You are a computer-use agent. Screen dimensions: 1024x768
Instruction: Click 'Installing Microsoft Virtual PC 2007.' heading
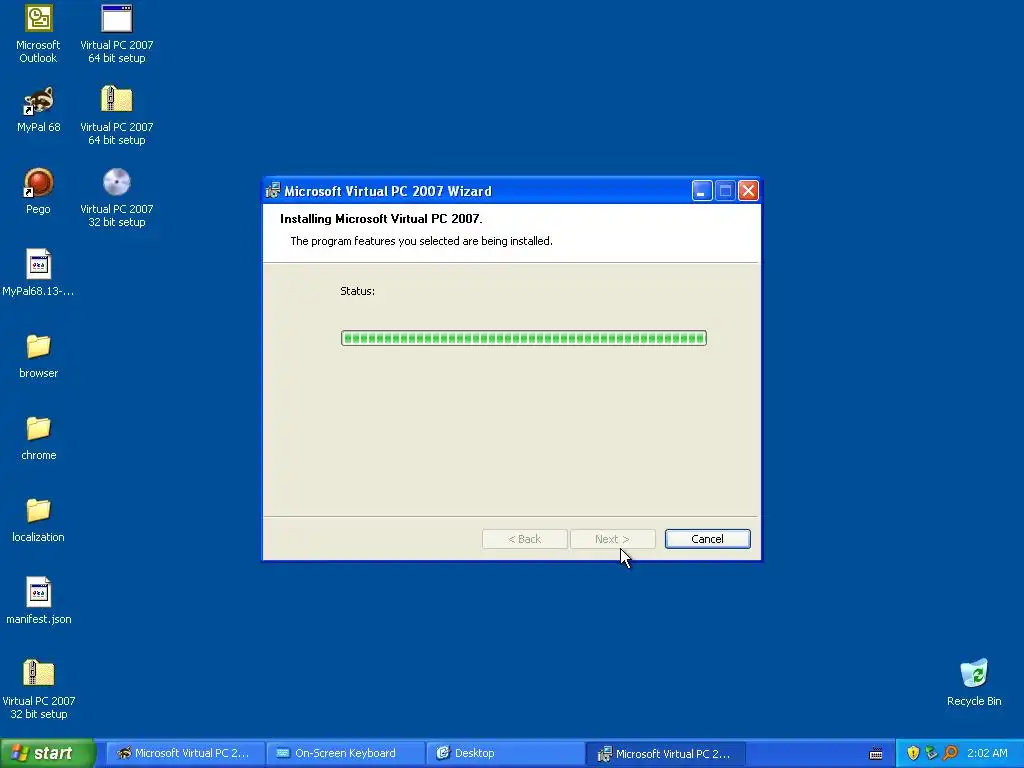point(381,219)
